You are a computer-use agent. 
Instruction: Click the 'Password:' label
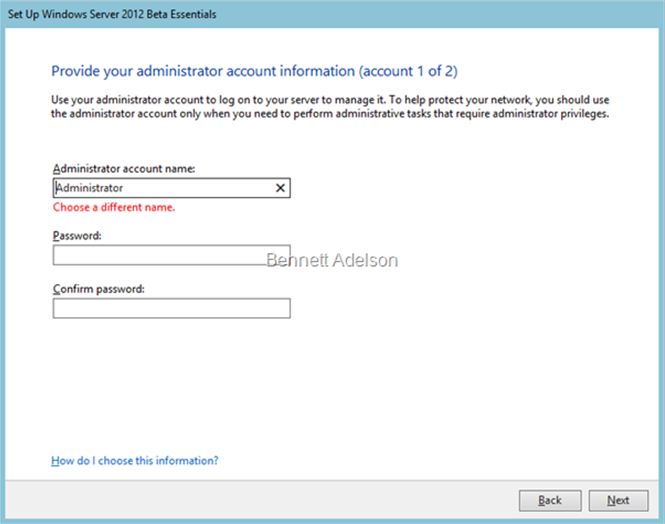(x=79, y=234)
